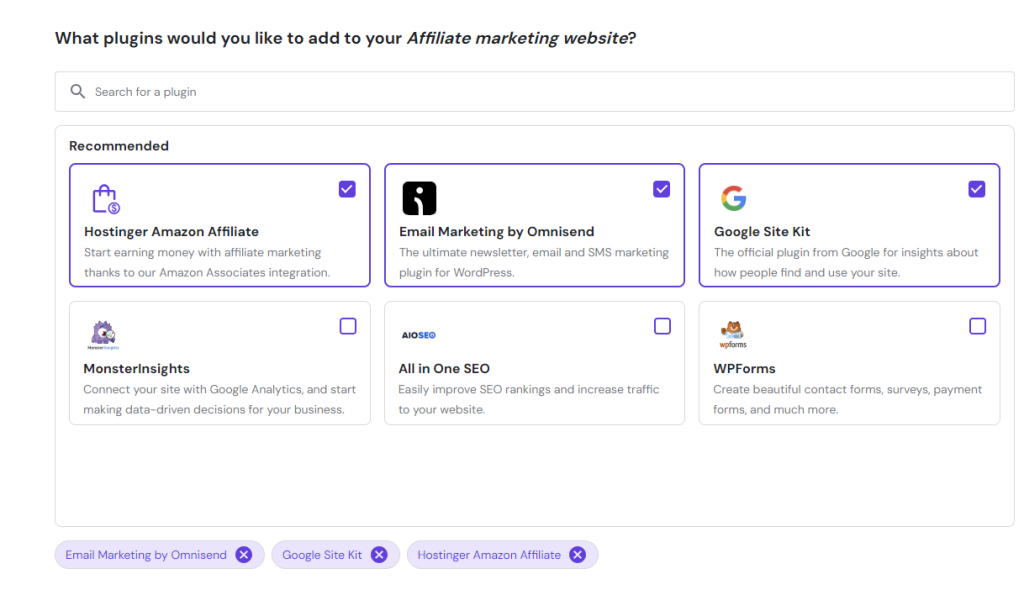Uncheck the Hostinger Amazon Affiliate checkbox
The width and height of the screenshot is (1024, 595).
347,189
